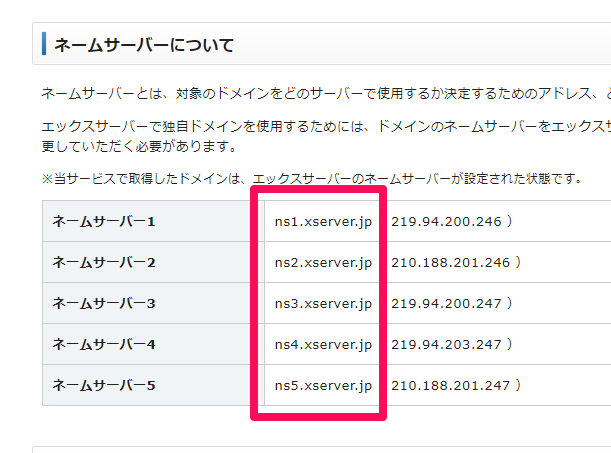611x453 pixels.
Task: Click the ns2.xserver.jp hostname
Action: pyautogui.click(x=323, y=263)
